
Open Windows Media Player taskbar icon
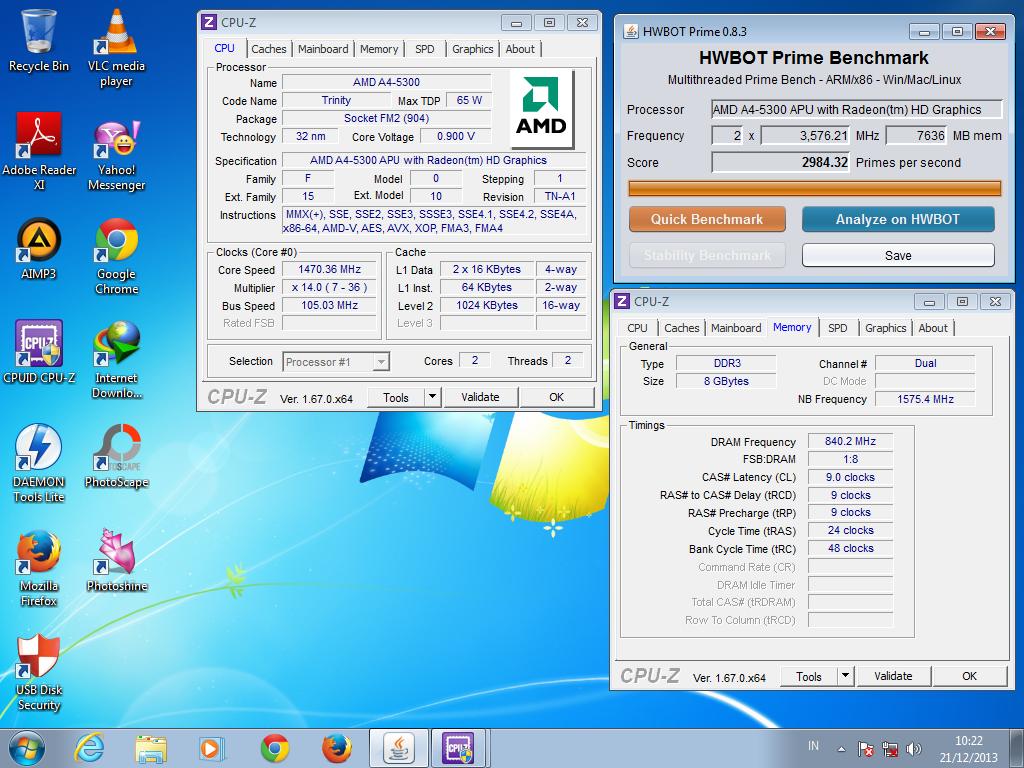(212, 748)
